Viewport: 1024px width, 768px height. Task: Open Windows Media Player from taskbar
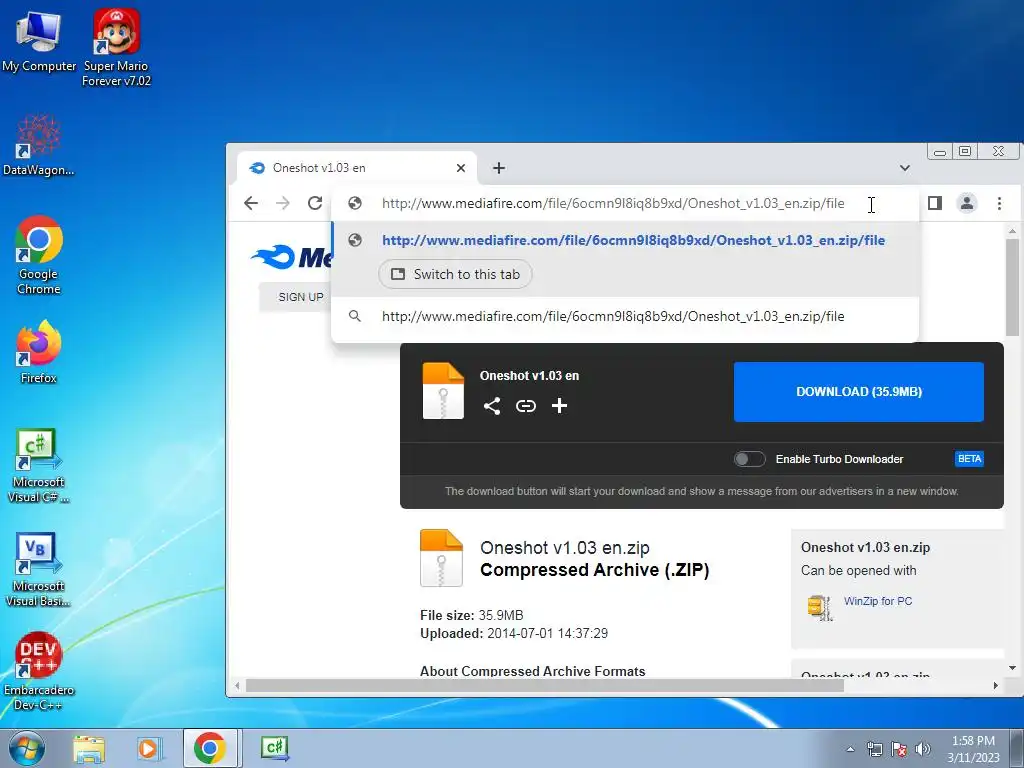click(149, 748)
